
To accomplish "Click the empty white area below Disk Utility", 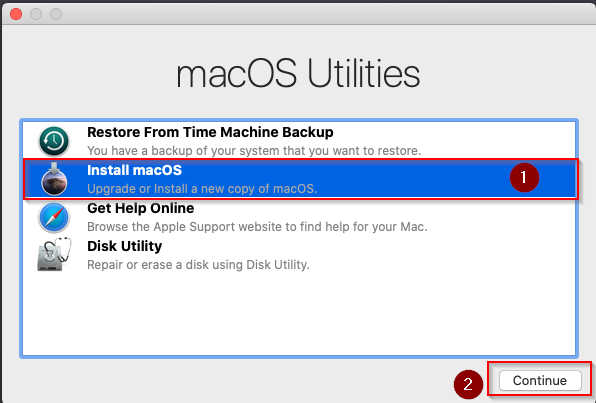I will [x=299, y=314].
